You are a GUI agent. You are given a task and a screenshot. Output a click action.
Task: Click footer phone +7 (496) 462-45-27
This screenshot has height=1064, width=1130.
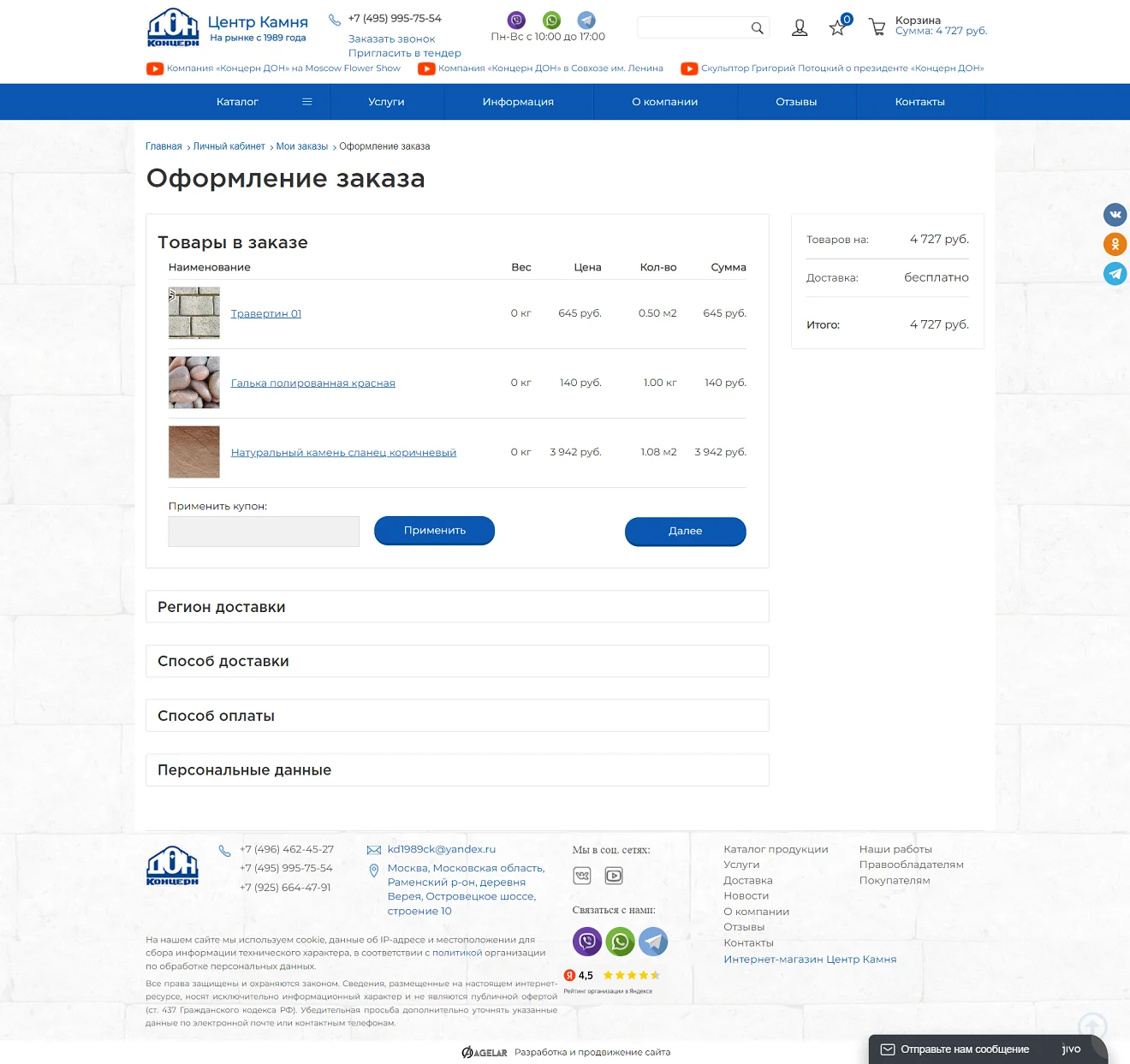coord(287,849)
